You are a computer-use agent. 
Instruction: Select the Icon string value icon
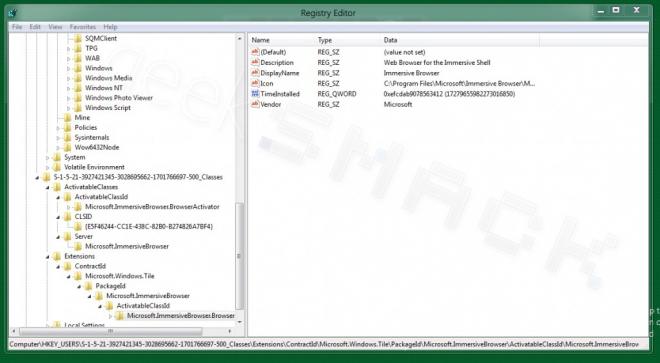pyautogui.click(x=255, y=83)
